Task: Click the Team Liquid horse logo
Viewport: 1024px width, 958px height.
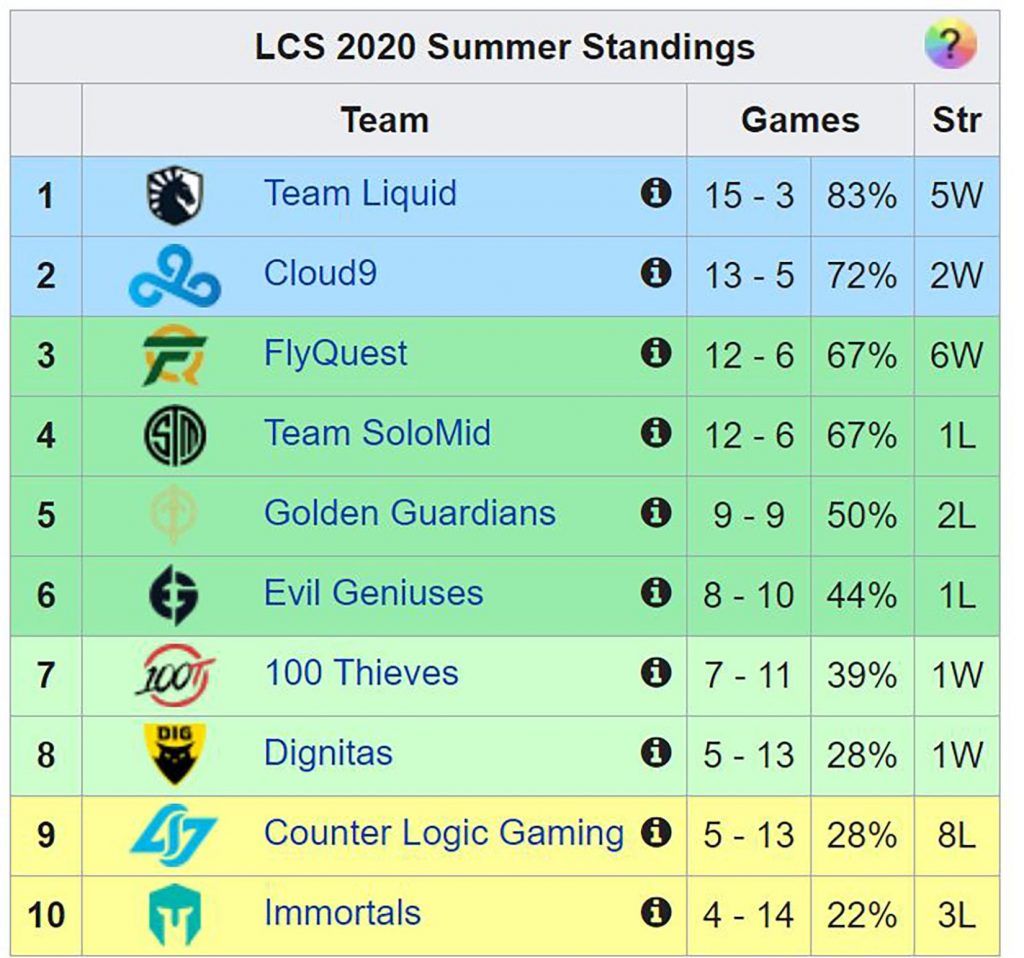Action: tap(175, 195)
